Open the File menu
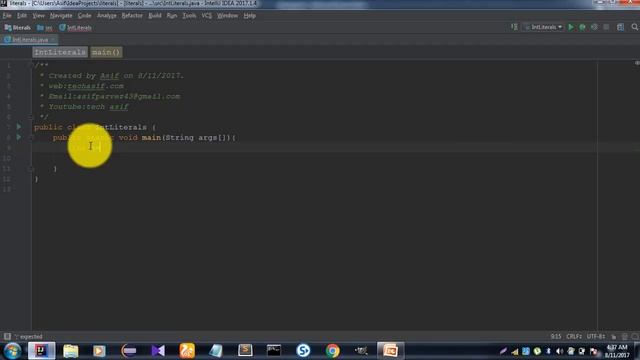 (7, 16)
